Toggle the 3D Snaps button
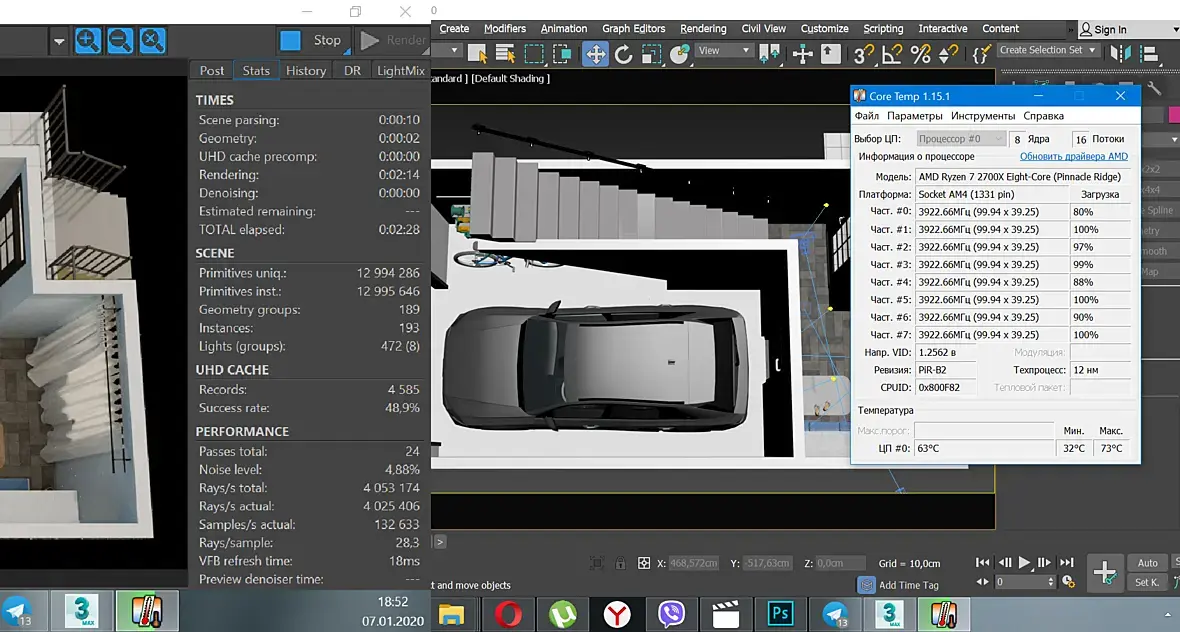Screen dimensions: 1180x632 click(863, 54)
